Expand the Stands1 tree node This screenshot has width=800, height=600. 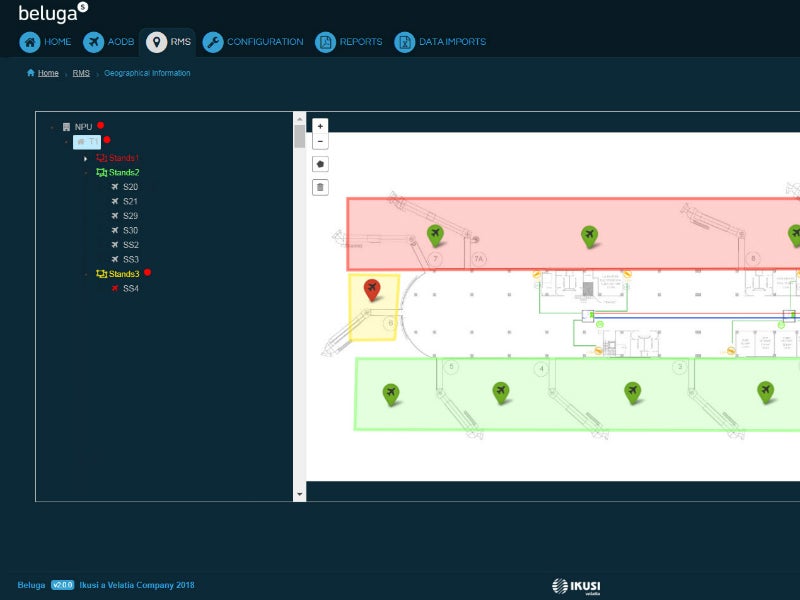86,158
